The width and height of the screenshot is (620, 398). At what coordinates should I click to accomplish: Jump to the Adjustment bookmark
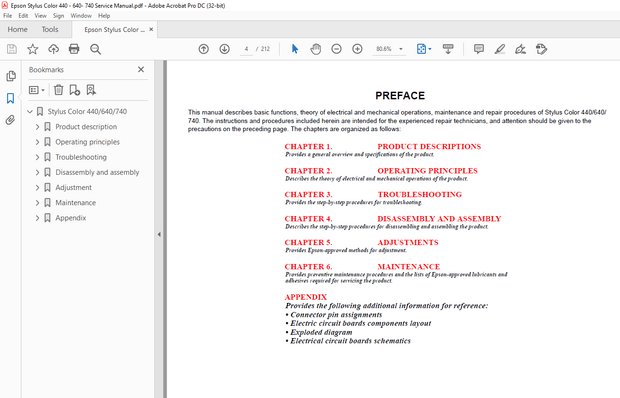click(74, 187)
